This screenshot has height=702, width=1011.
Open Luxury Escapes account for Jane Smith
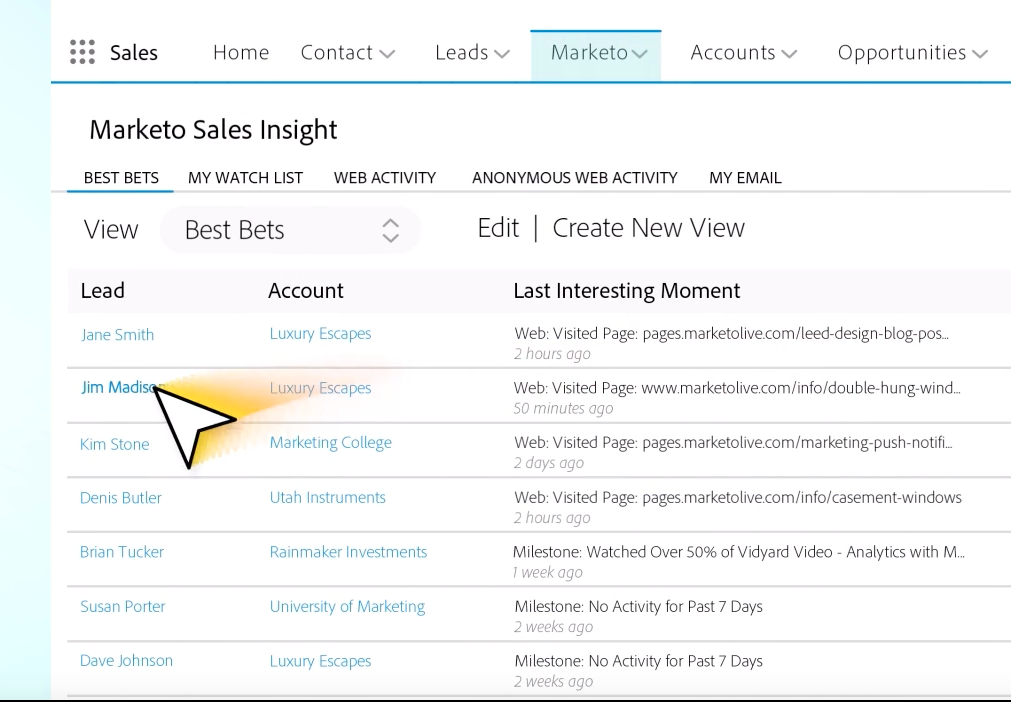coord(320,334)
